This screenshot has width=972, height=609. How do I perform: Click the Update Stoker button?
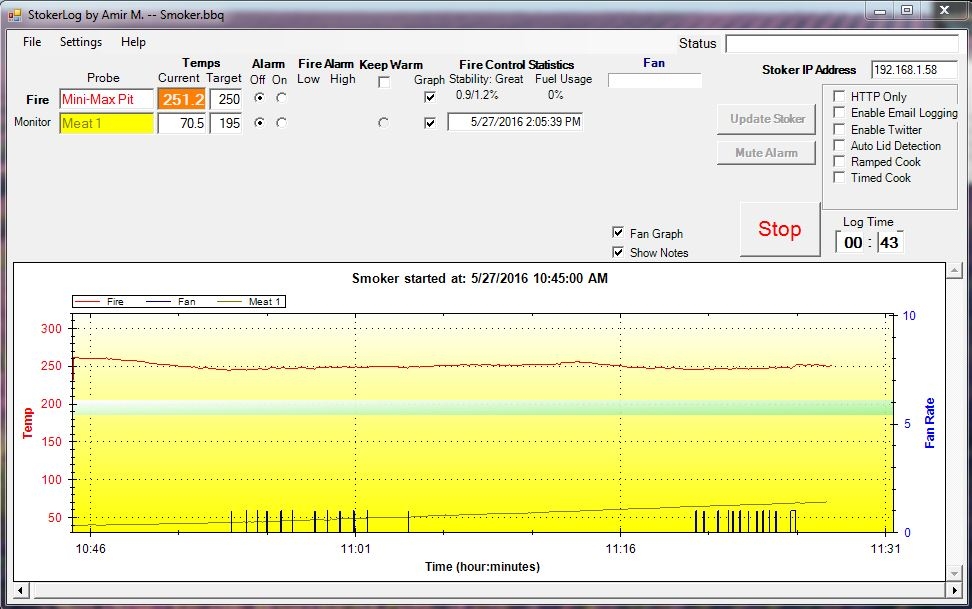pos(767,119)
